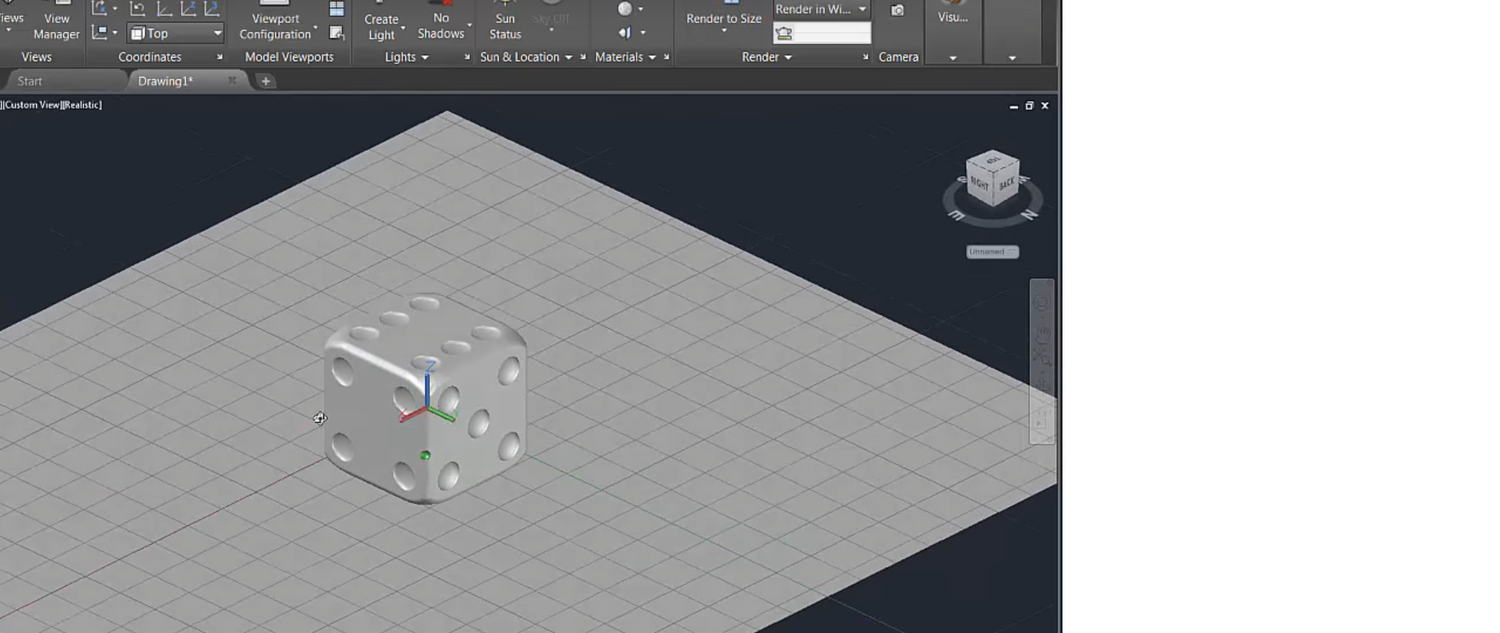Open the Coordinates panel dialog launcher arrow
Viewport: 1500px width, 633px height.
click(x=219, y=57)
